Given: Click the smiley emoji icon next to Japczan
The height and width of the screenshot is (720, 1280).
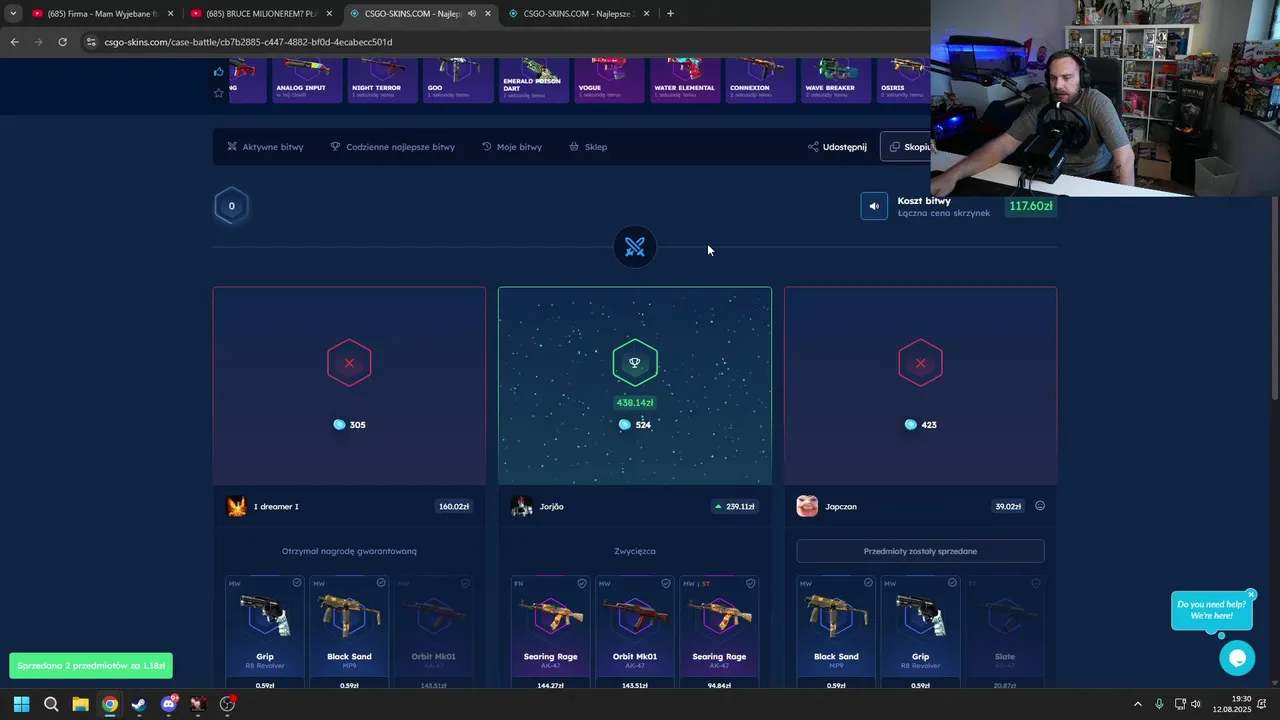Looking at the screenshot, I should point(1040,506).
